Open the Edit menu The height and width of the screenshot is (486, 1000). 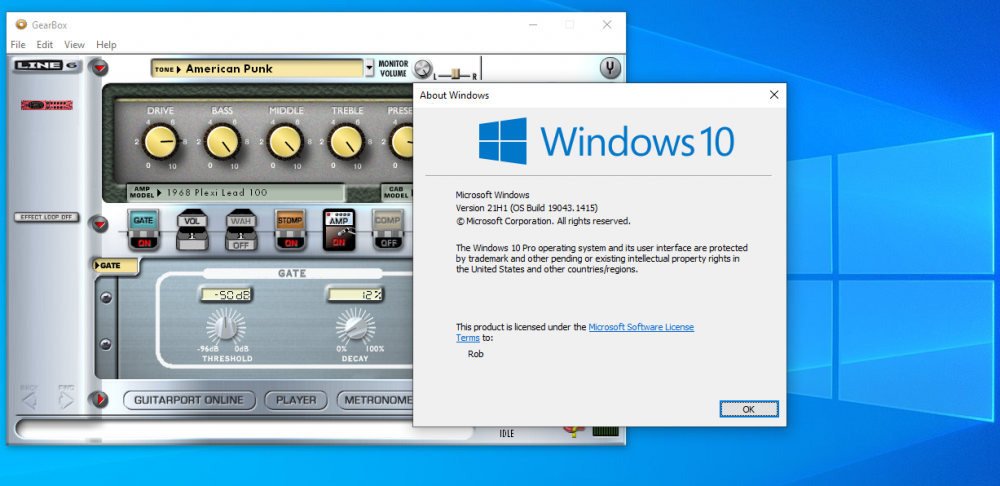coord(45,45)
